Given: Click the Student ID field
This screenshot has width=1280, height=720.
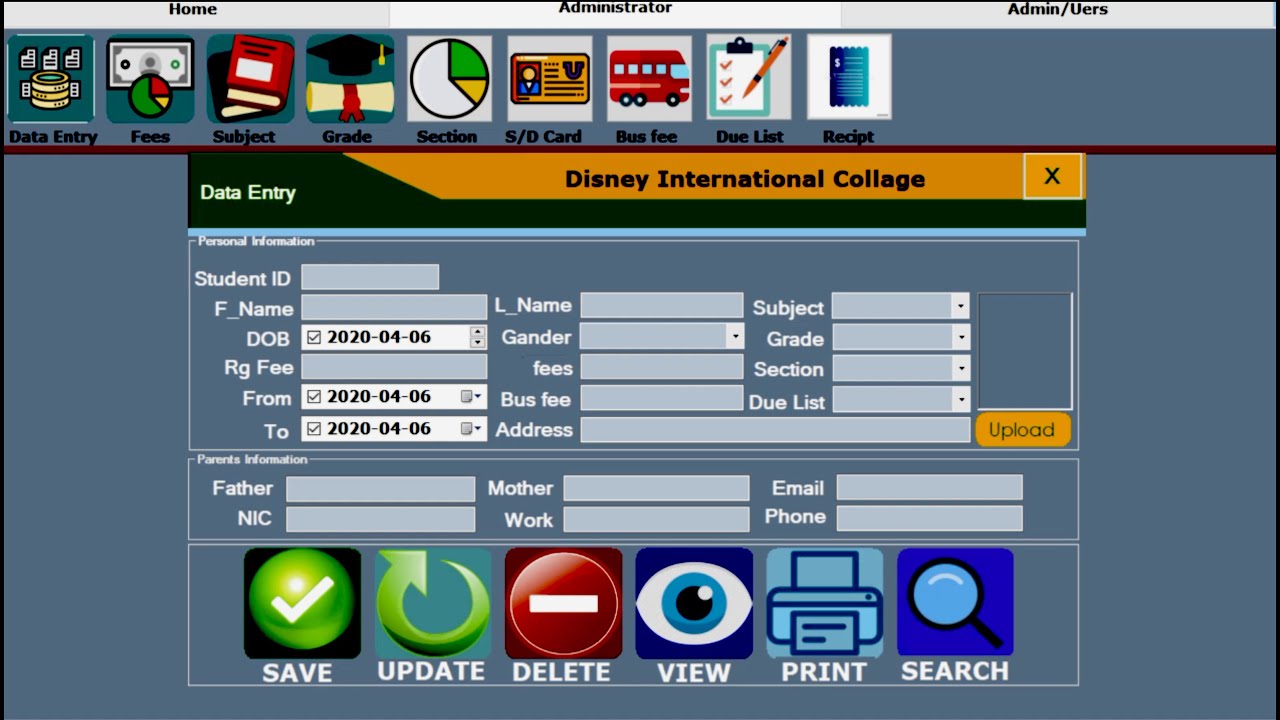Looking at the screenshot, I should 370,277.
